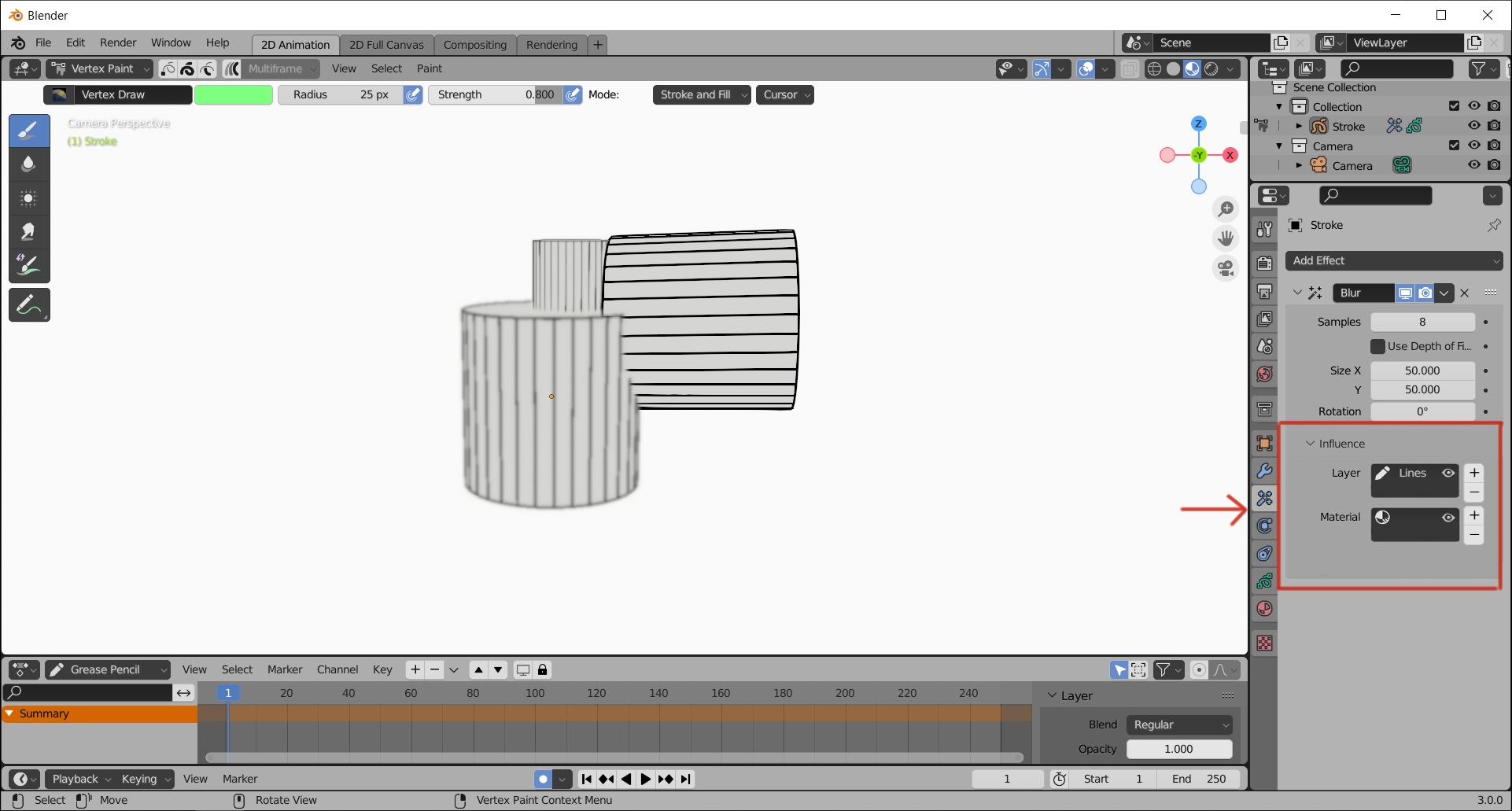Remove the Blur effect
This screenshot has height=811, width=1512.
[1464, 293]
